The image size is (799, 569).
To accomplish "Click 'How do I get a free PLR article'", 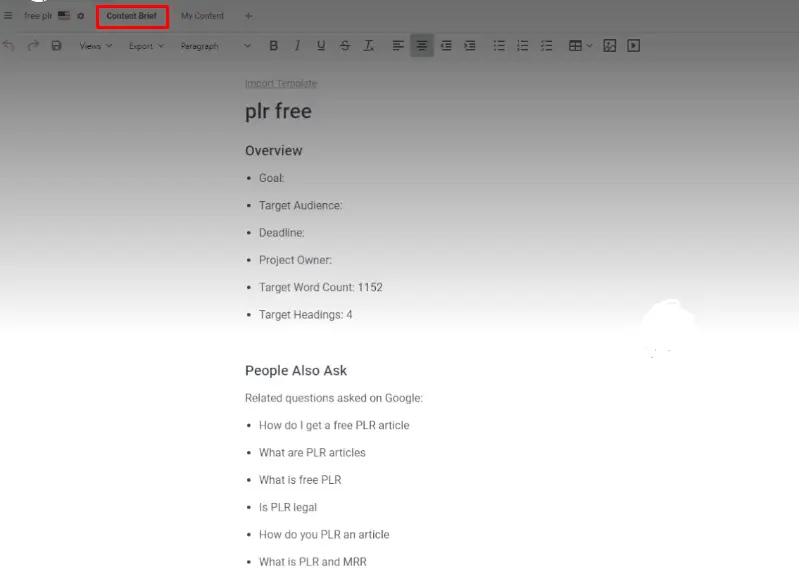I will pyautogui.click(x=334, y=425).
